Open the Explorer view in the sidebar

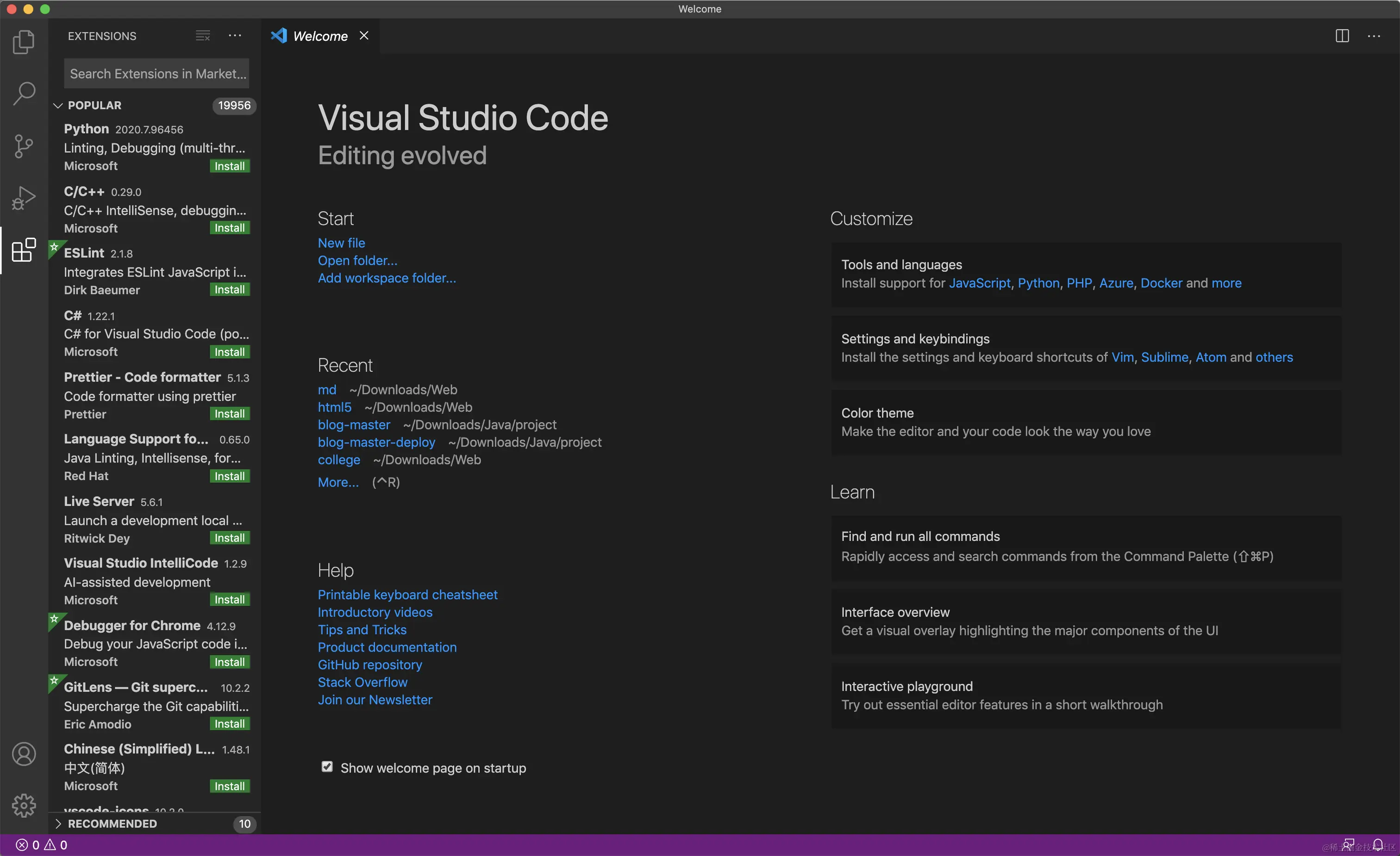click(23, 42)
